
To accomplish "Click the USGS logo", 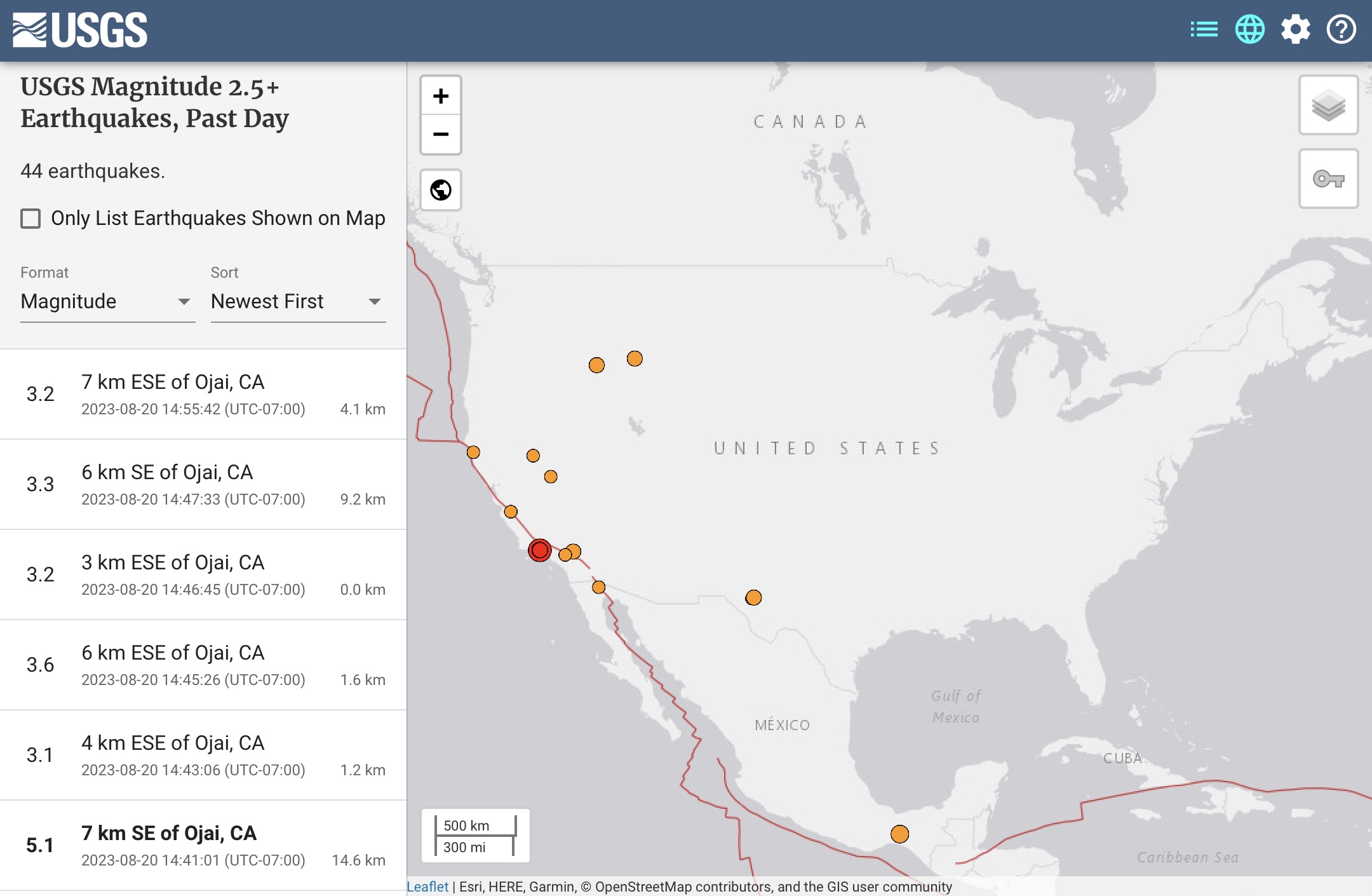I will 80,30.
